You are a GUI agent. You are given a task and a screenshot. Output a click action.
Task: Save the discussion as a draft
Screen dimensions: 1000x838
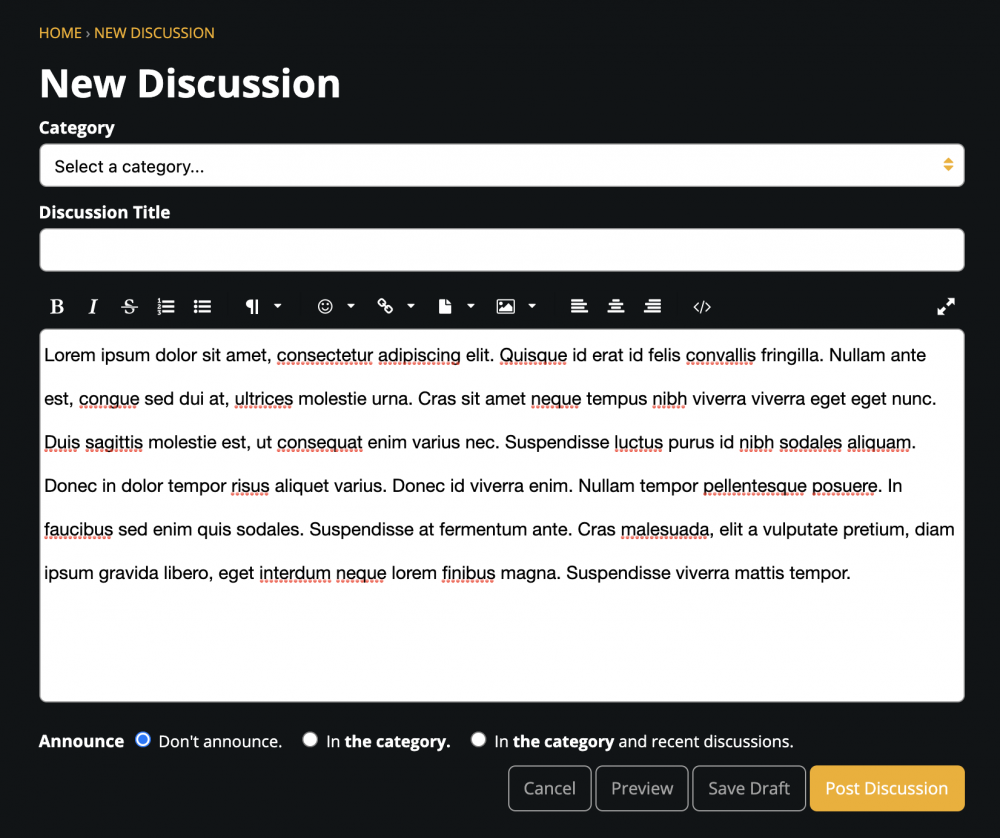pyautogui.click(x=748, y=788)
